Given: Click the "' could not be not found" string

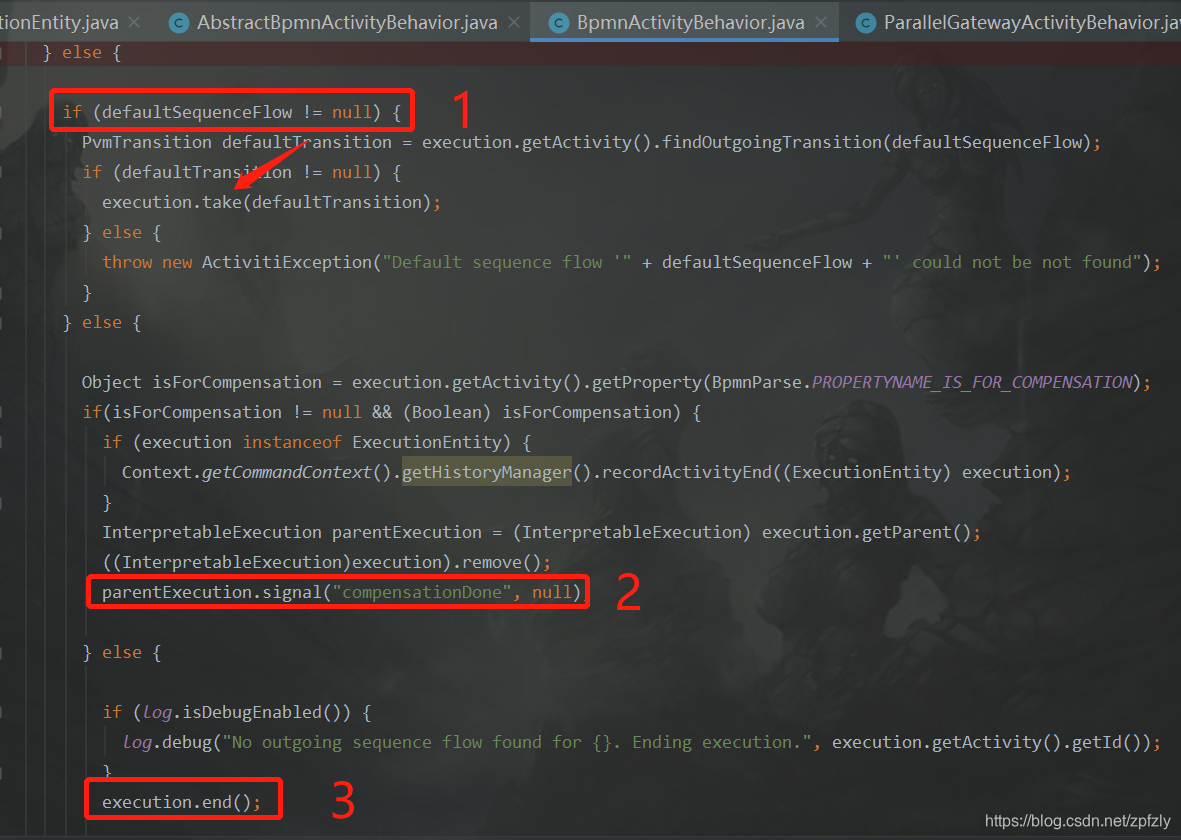Looking at the screenshot, I should tap(1012, 262).
